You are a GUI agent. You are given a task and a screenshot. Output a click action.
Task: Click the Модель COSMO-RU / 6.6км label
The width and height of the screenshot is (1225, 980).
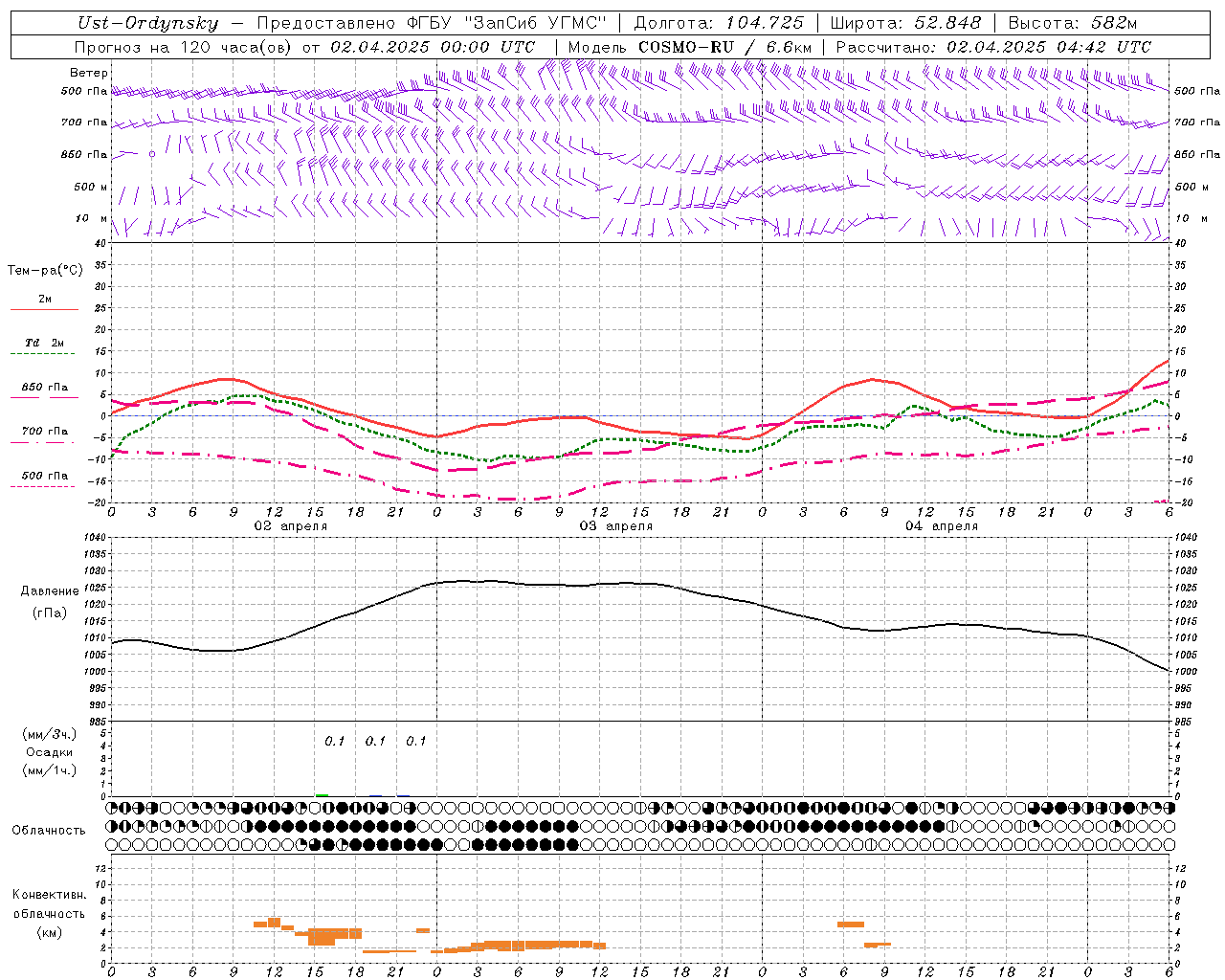click(690, 47)
